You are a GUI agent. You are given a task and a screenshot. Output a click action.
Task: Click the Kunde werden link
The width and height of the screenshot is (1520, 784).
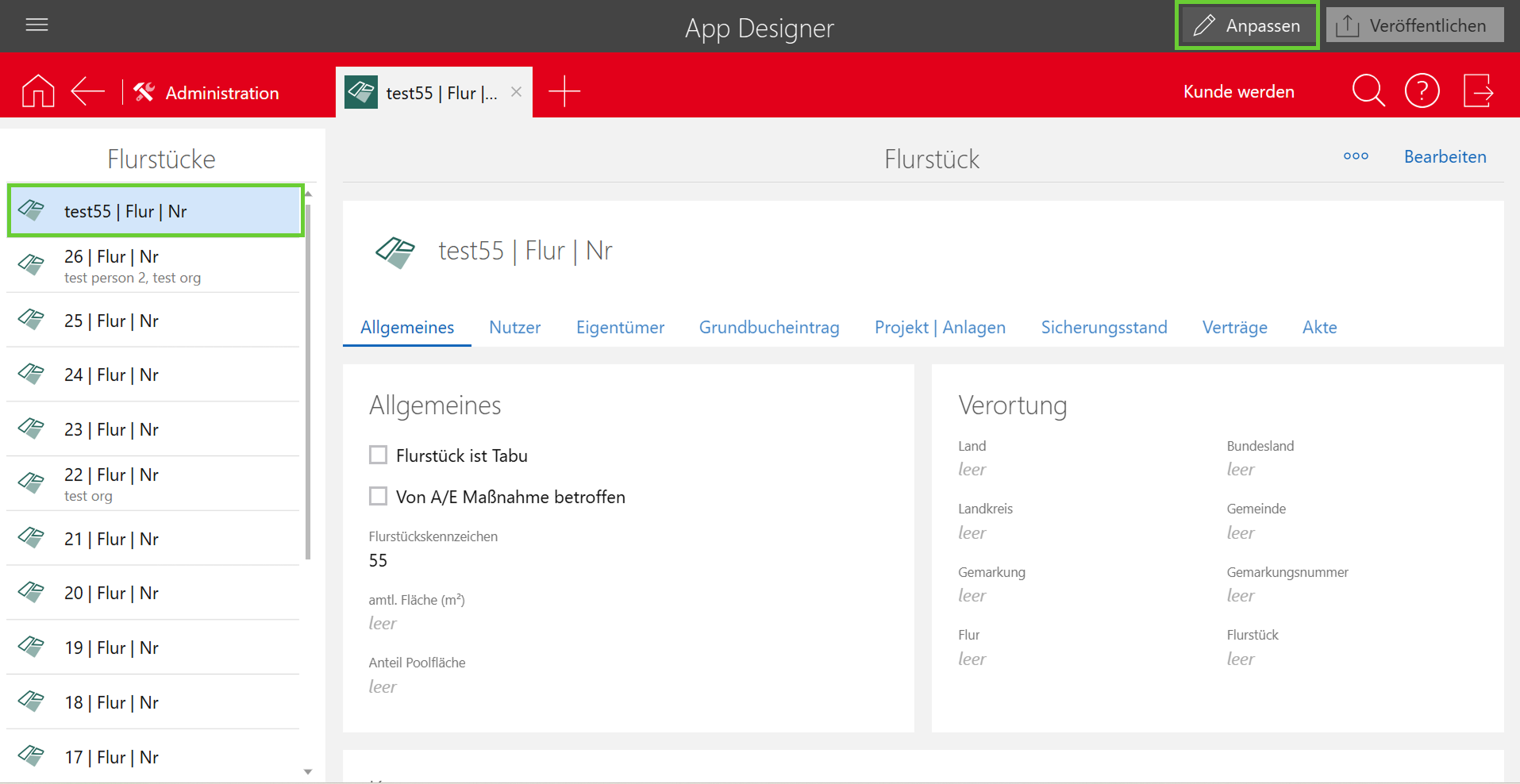coord(1238,91)
